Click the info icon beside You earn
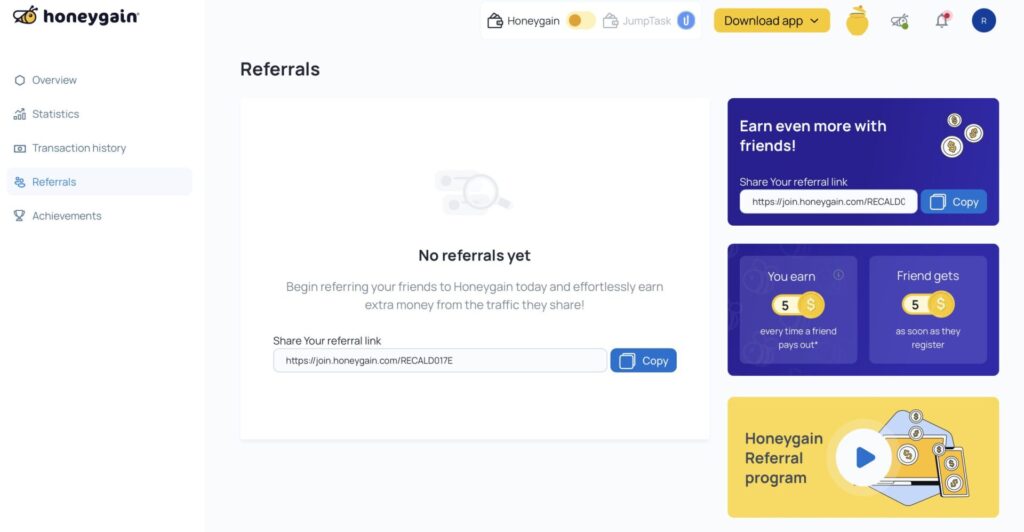 click(839, 275)
